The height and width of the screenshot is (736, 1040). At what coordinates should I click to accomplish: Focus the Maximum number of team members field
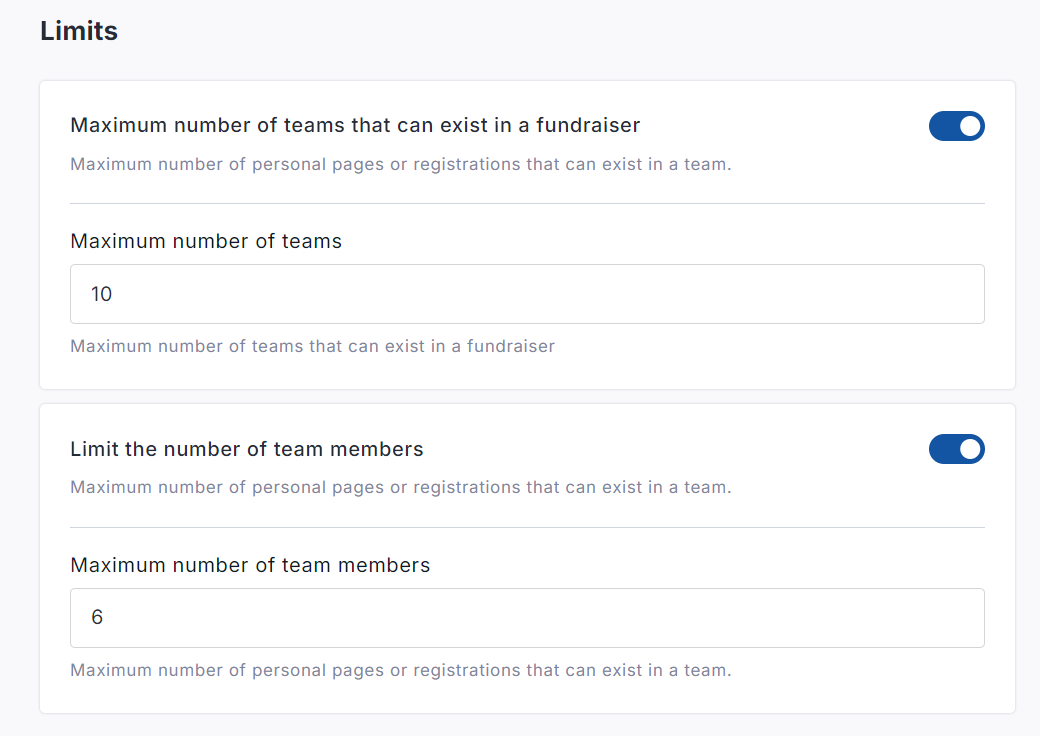point(527,618)
